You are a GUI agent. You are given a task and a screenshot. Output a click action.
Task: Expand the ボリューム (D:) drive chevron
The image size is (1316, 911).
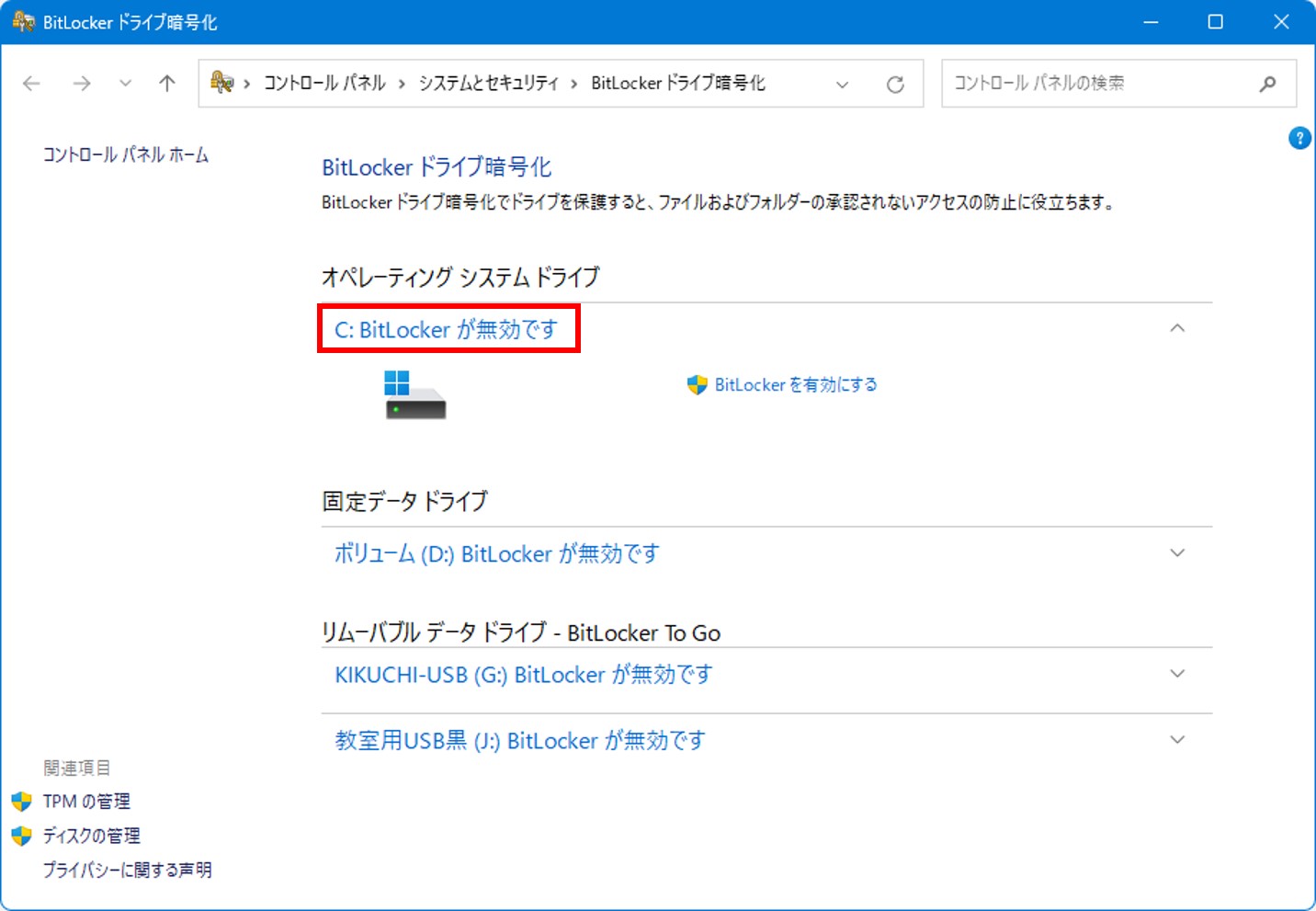1177,552
